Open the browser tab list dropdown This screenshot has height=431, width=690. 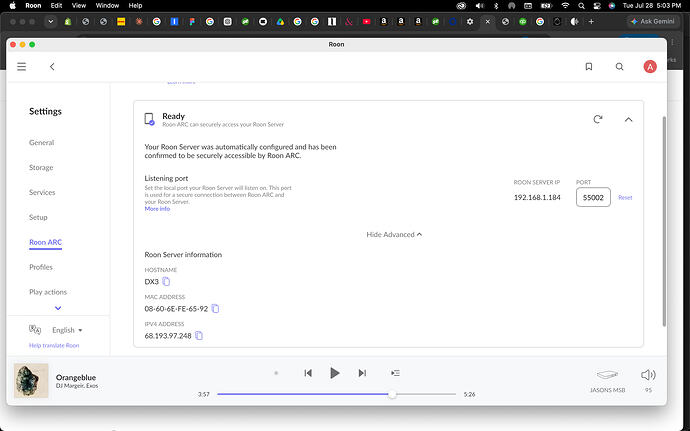[x=51, y=22]
